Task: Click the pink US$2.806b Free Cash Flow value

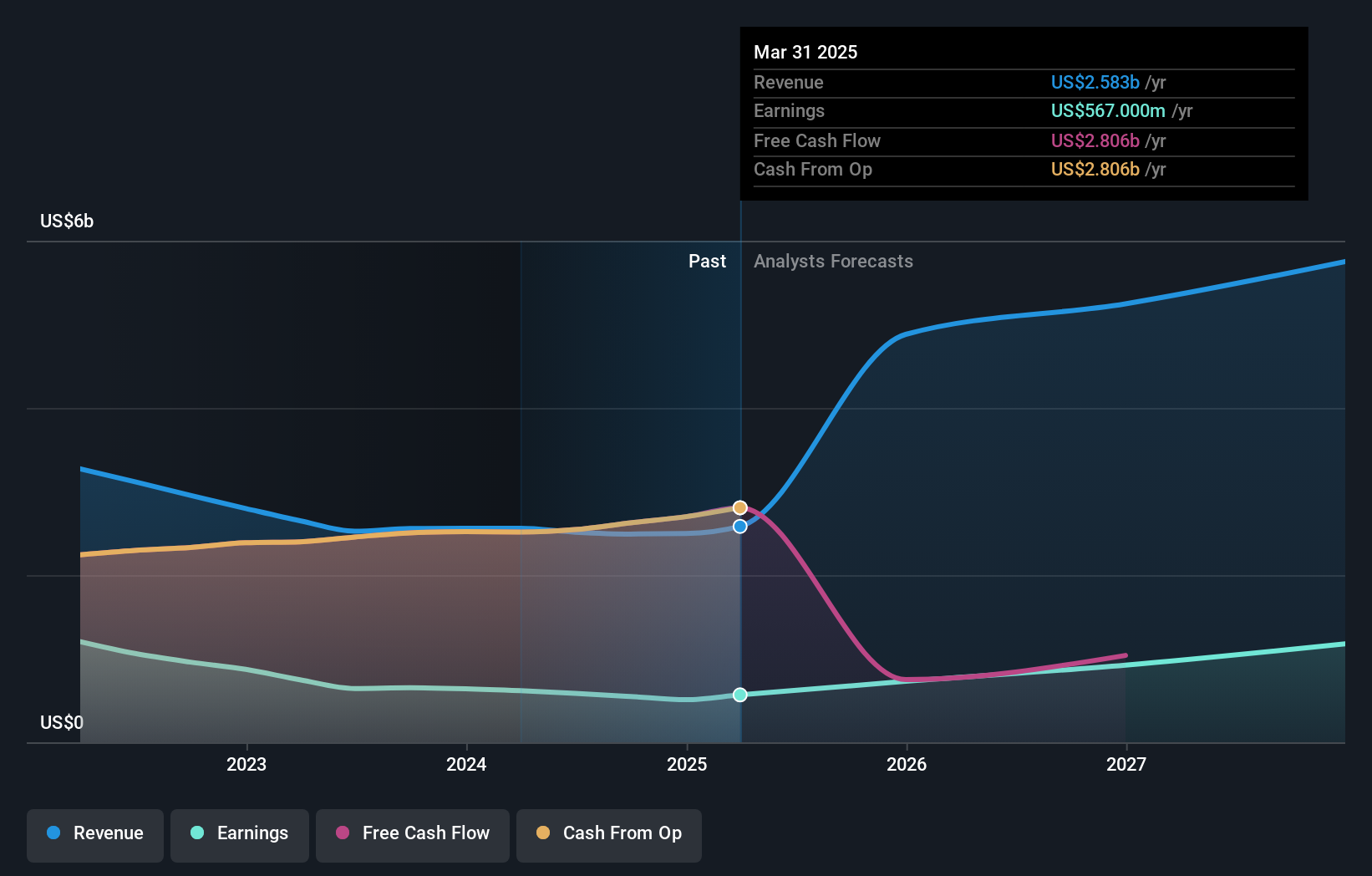Action: point(1095,141)
